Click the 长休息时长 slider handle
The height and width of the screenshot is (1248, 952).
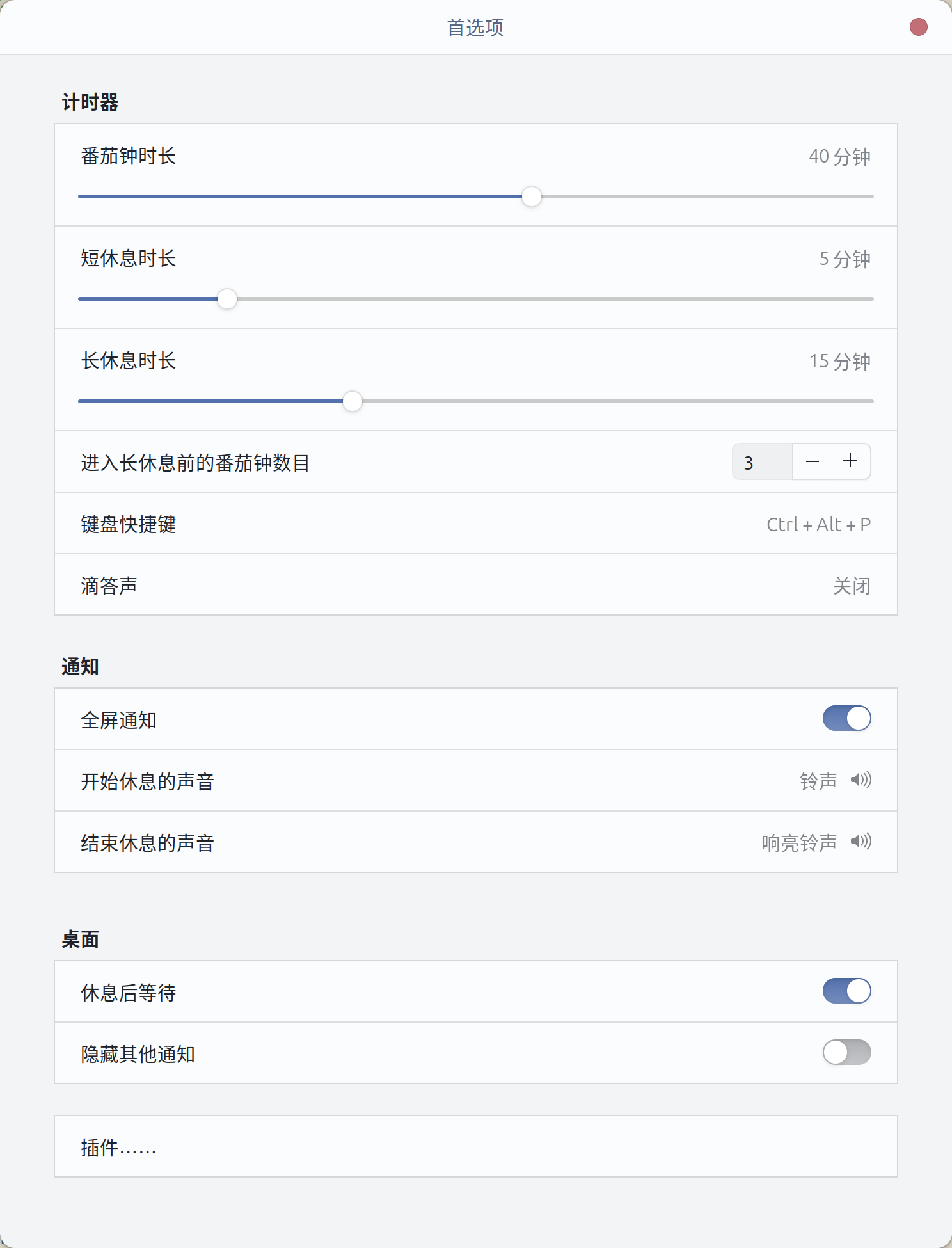pos(353,401)
